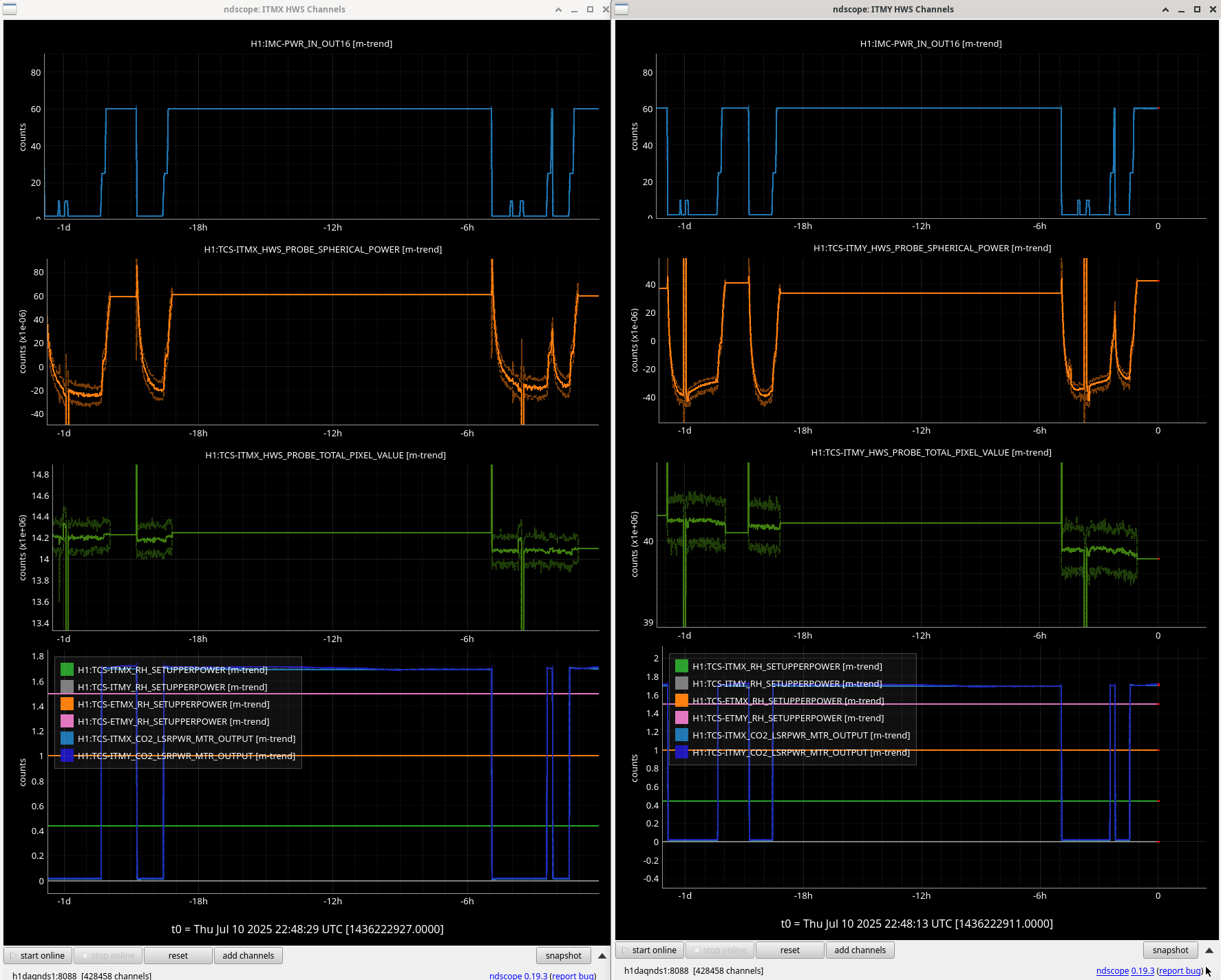This screenshot has width=1221, height=980.
Task: Click green ITMX_RH_SETUPPERPOWER swatch in ITMY legend
Action: tap(681, 665)
